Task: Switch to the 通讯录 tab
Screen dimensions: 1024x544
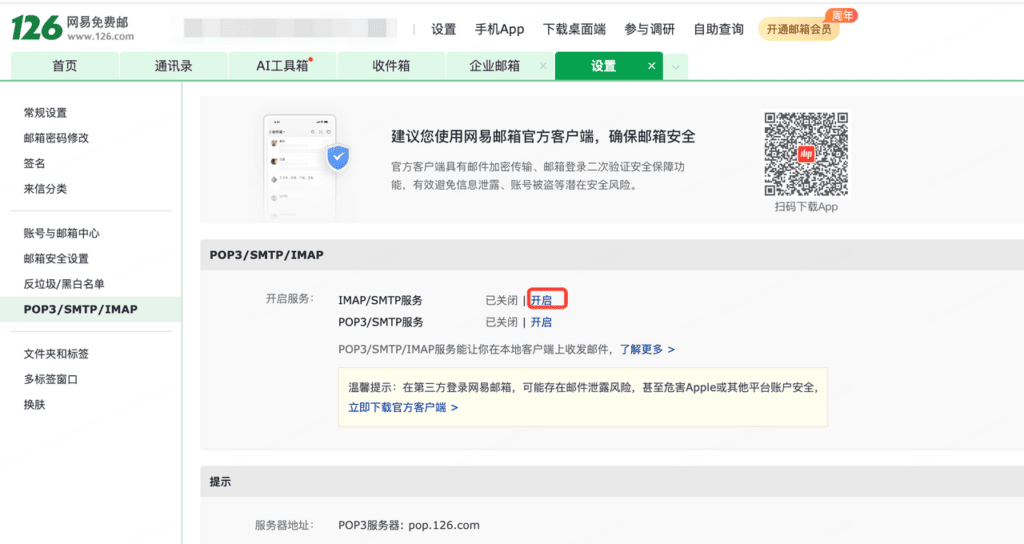Action: (x=174, y=66)
